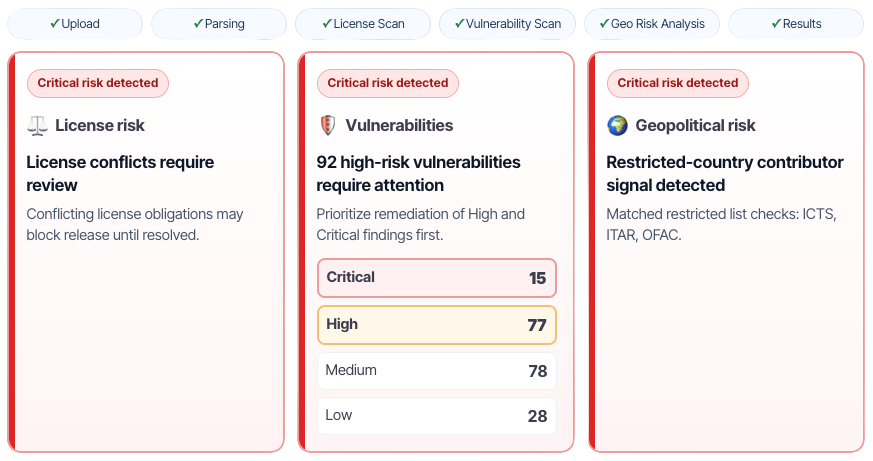
Task: Click the checkmark on the License Scan step
Action: pos(327,24)
